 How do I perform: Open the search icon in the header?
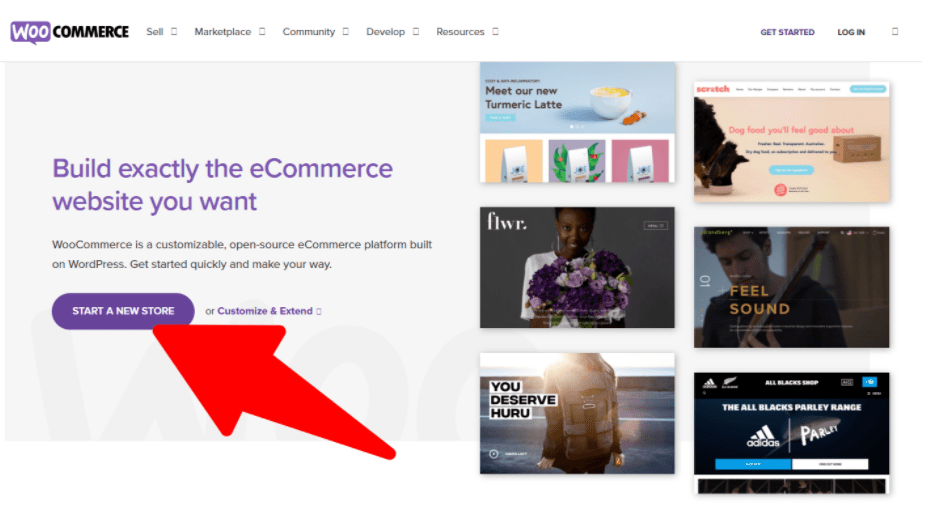coord(894,31)
